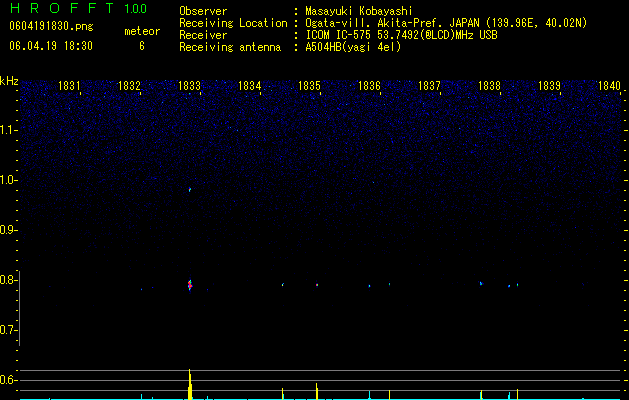629x400 pixels.
Task: Click the 0.7 kHz axis label
Action: pos(9,330)
